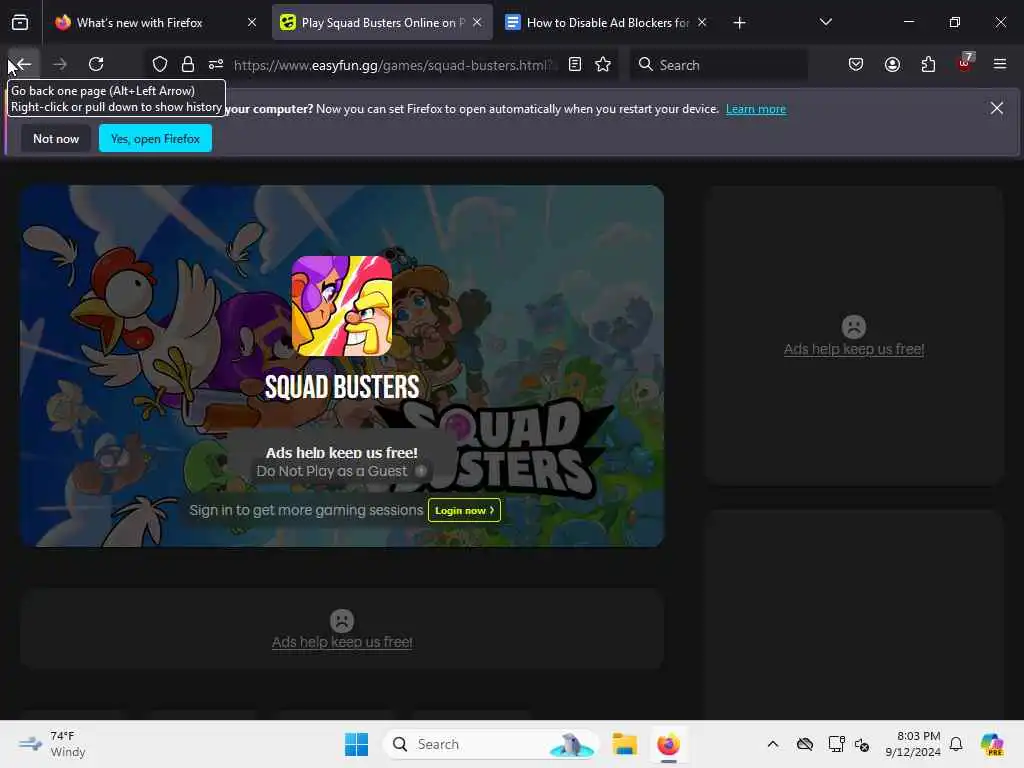The height and width of the screenshot is (768, 1024).
Task: Open Copilot preview taskbar icon
Action: pyautogui.click(x=991, y=744)
